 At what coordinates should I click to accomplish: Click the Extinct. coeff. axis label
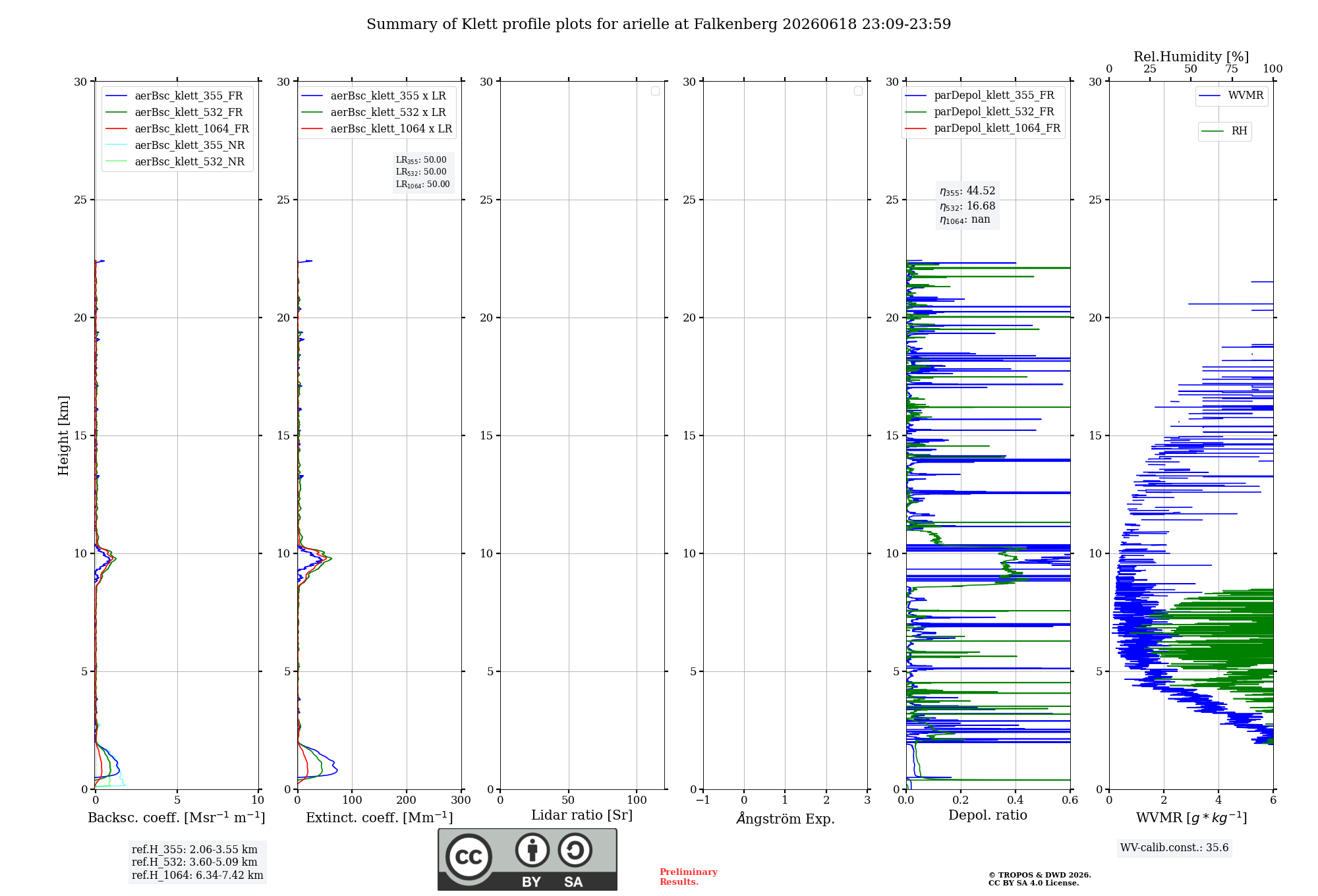(x=380, y=818)
